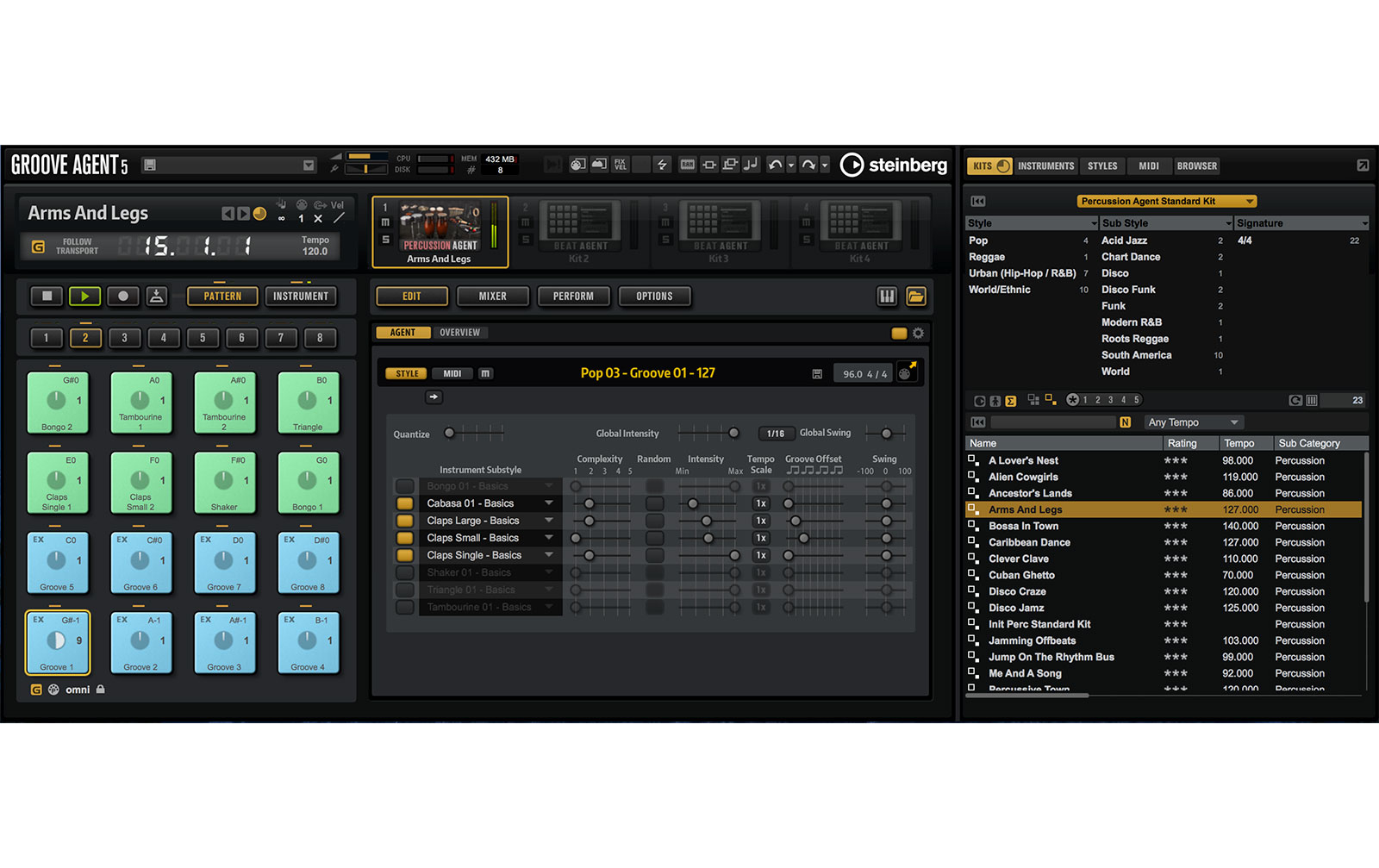Click the save pattern disk icon
The image size is (1379, 868).
coord(817,374)
